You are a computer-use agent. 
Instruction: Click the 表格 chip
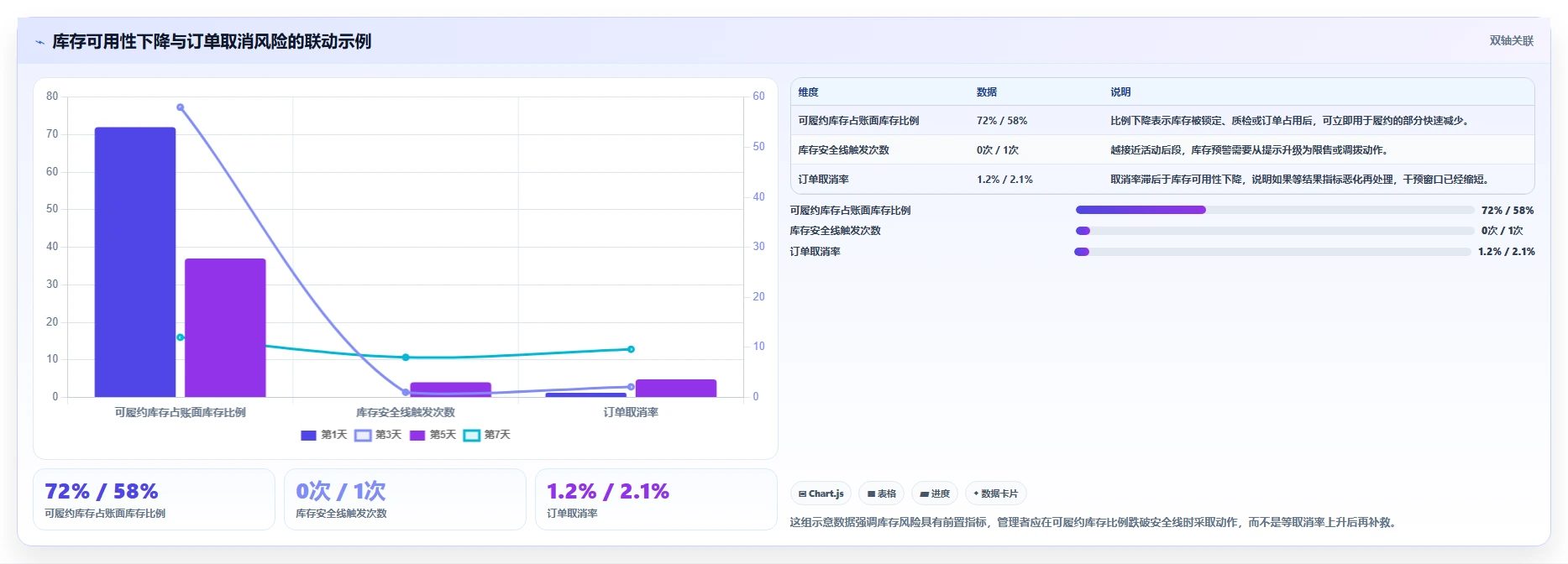pos(881,493)
